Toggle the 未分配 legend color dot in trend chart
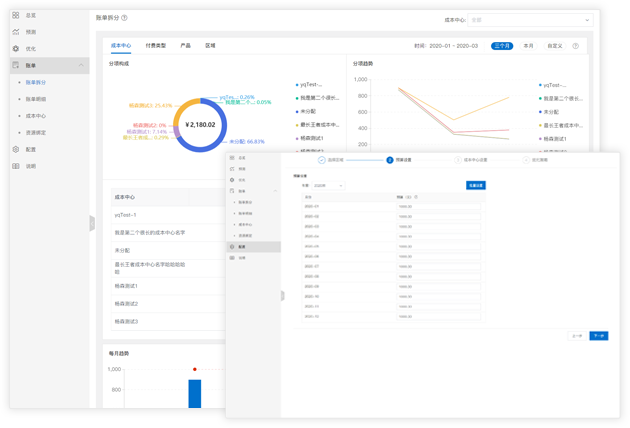Viewport: 630px width, 428px height. [540, 112]
